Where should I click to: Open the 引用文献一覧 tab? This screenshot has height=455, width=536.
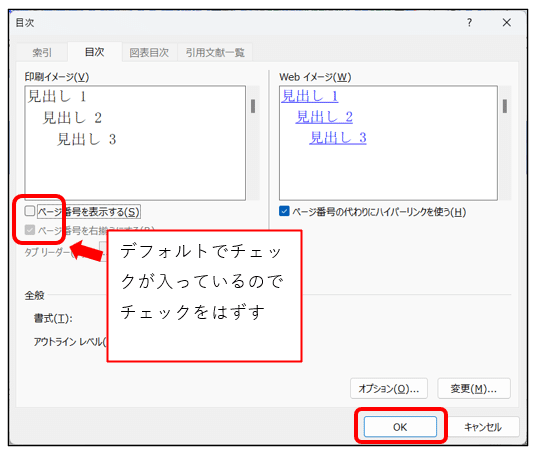pyautogui.click(x=215, y=53)
